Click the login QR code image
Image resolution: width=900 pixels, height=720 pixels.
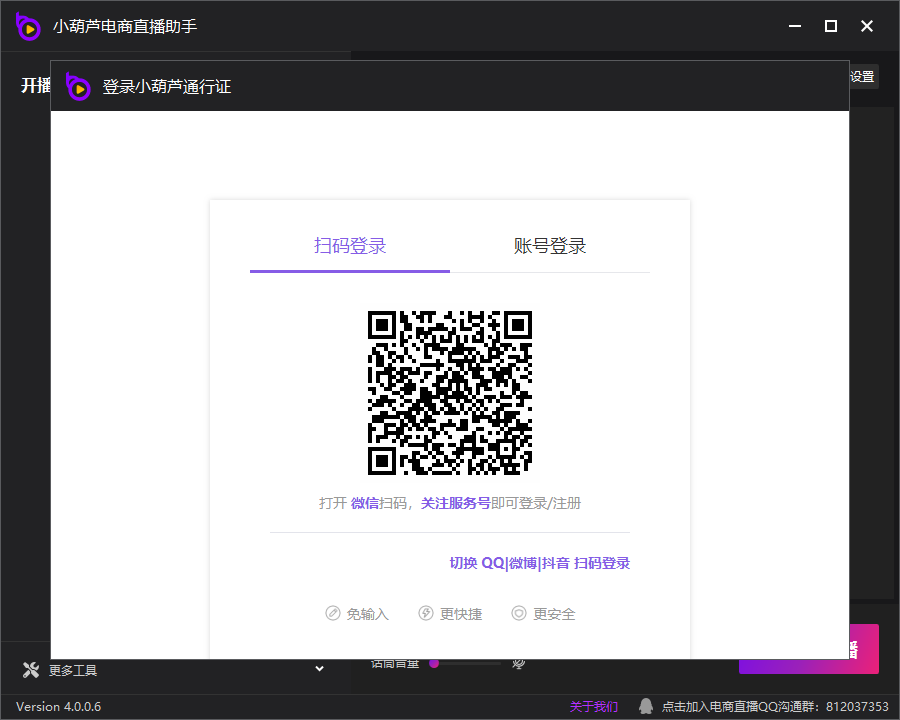pos(450,392)
